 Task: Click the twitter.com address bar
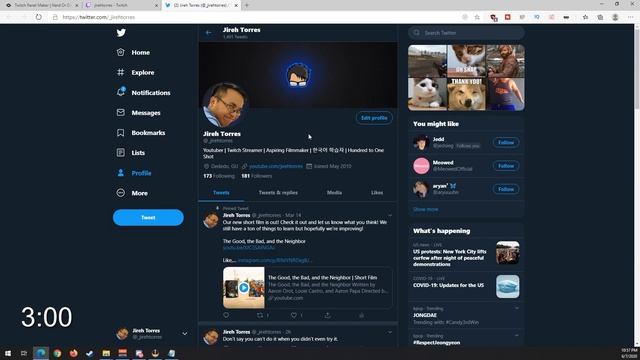pyautogui.click(x=261, y=17)
